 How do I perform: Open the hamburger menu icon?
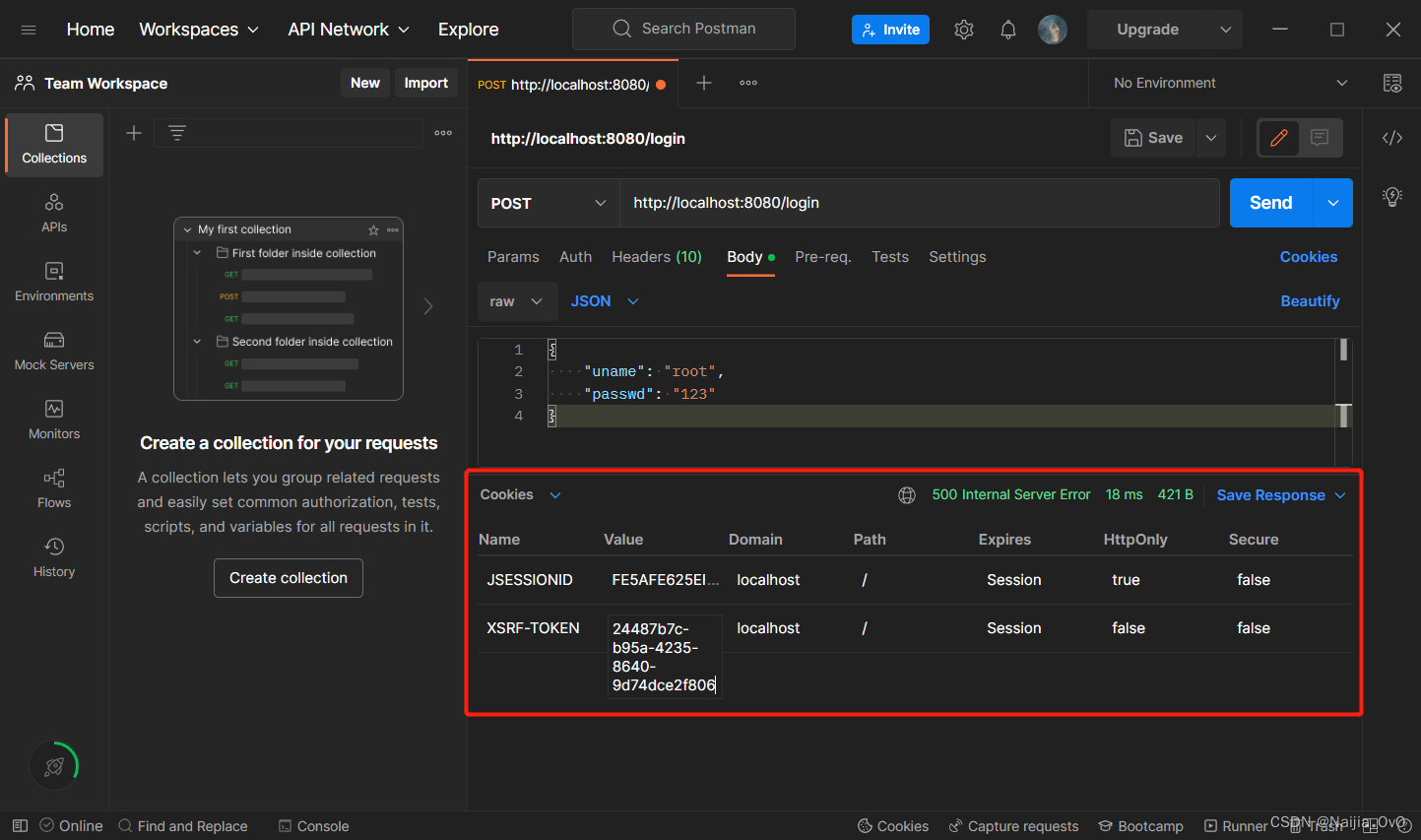[29, 30]
